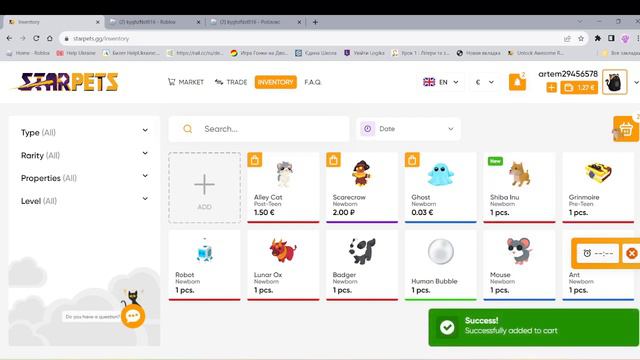Select the Badger pet card

point(362,265)
